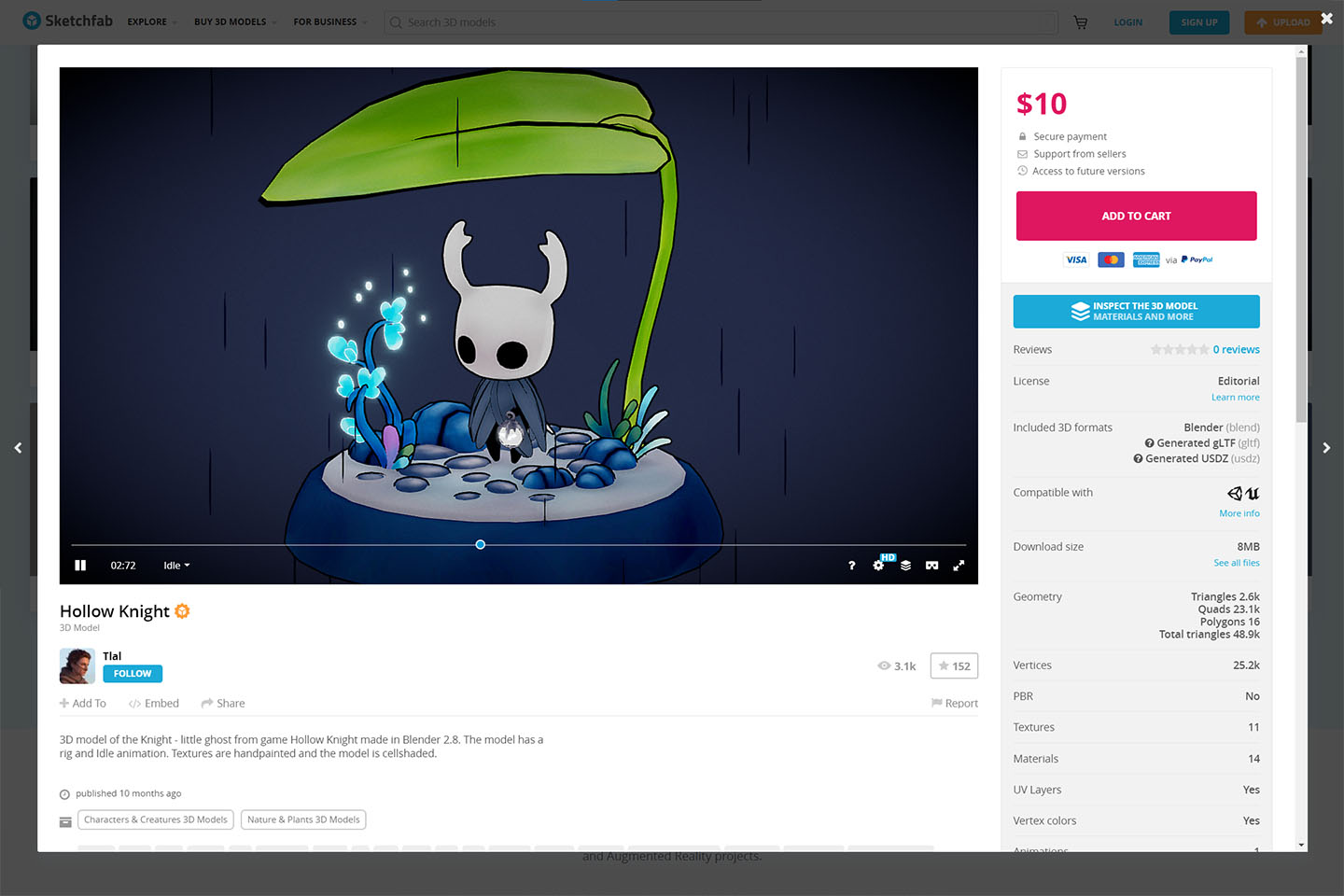Click the Secure payment lock icon

(1022, 136)
